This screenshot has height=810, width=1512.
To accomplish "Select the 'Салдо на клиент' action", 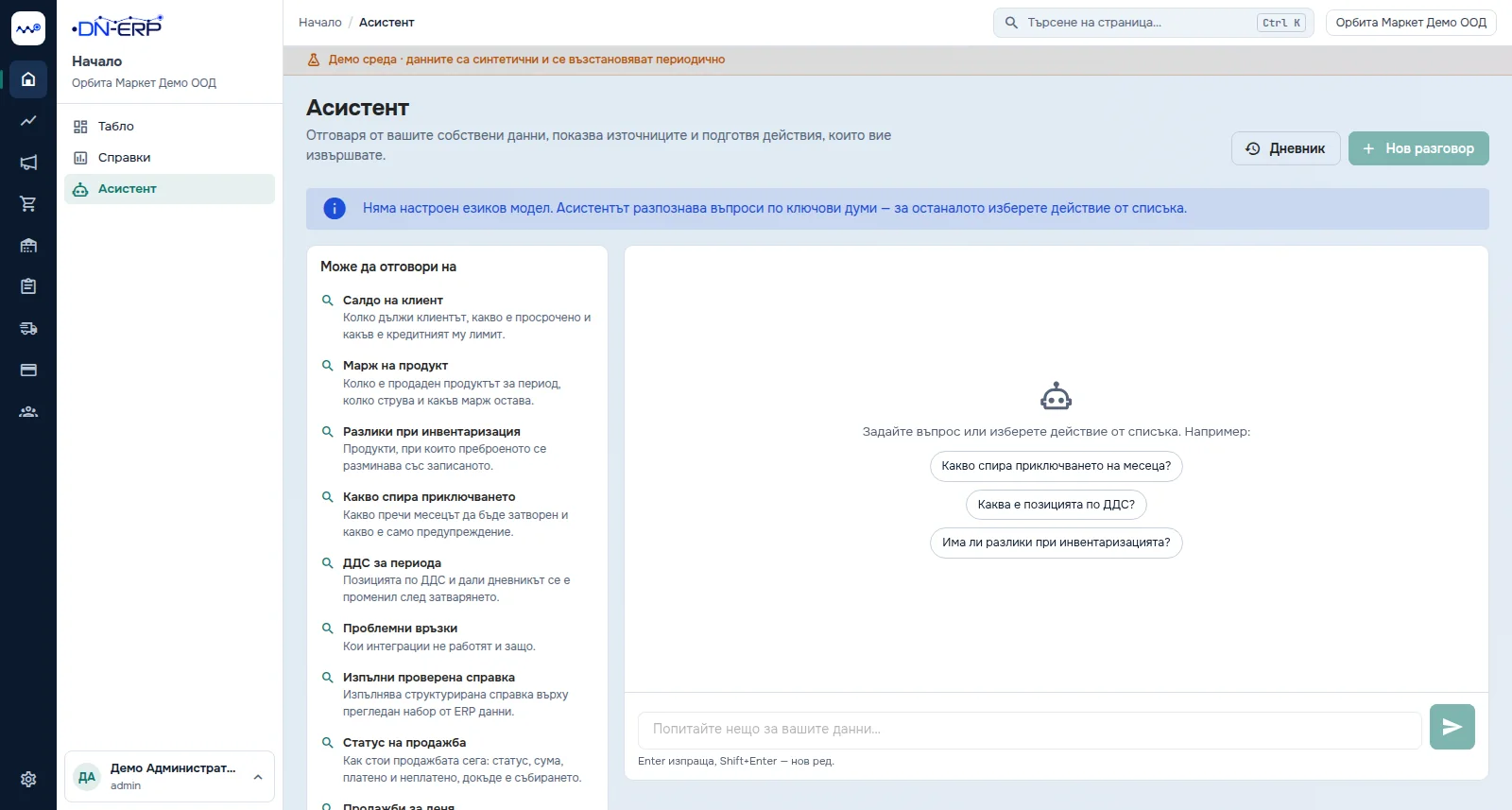I will coord(457,318).
